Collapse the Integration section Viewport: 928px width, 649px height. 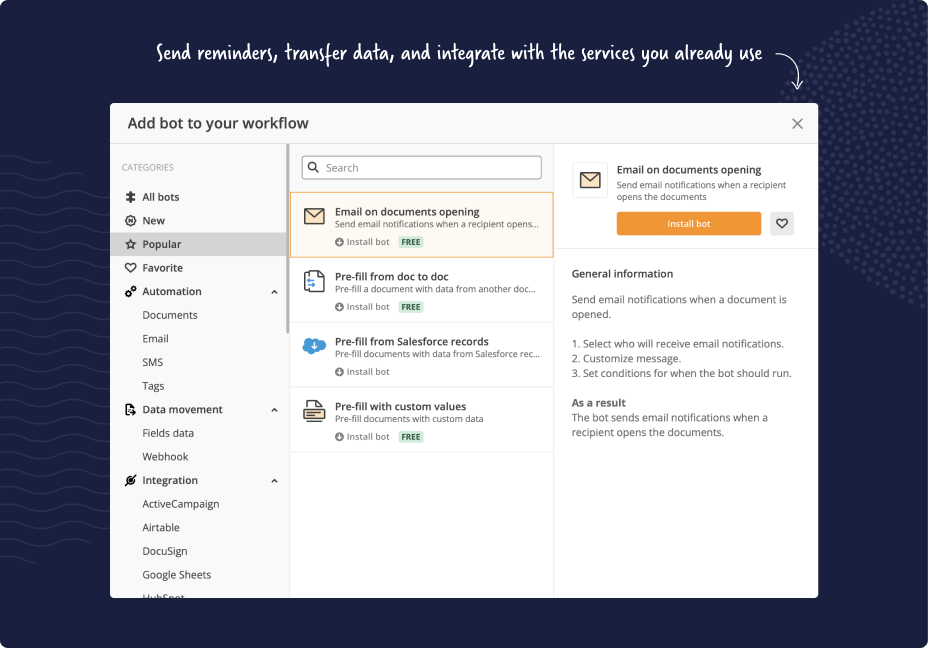pos(274,480)
